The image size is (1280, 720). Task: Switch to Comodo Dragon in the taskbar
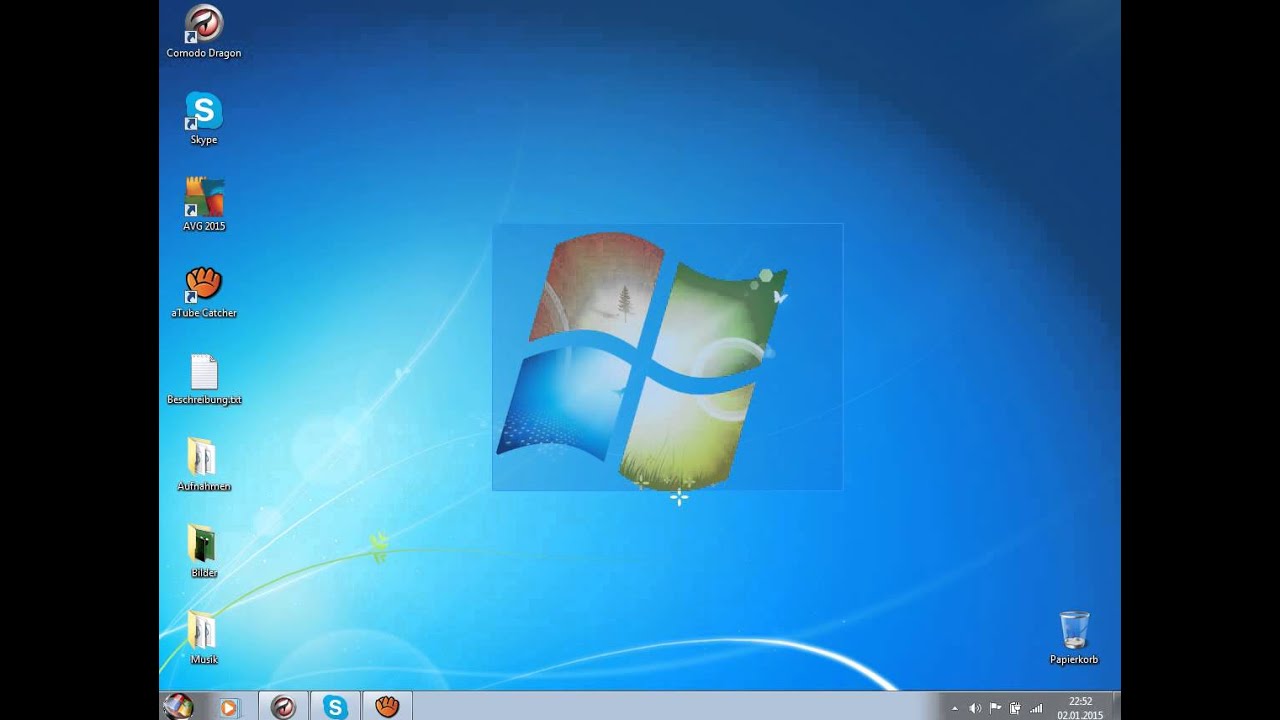pos(283,707)
